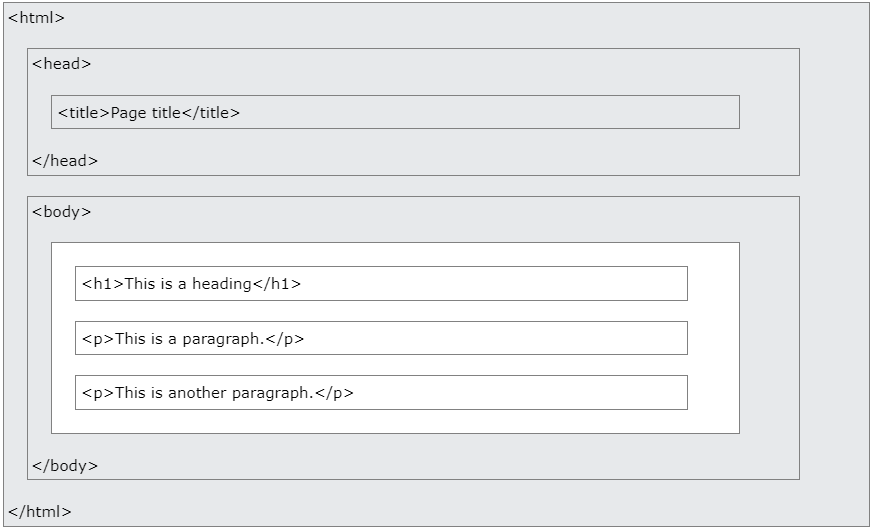The height and width of the screenshot is (530, 873).
Task: Click the words "Page title"
Action: 146,113
